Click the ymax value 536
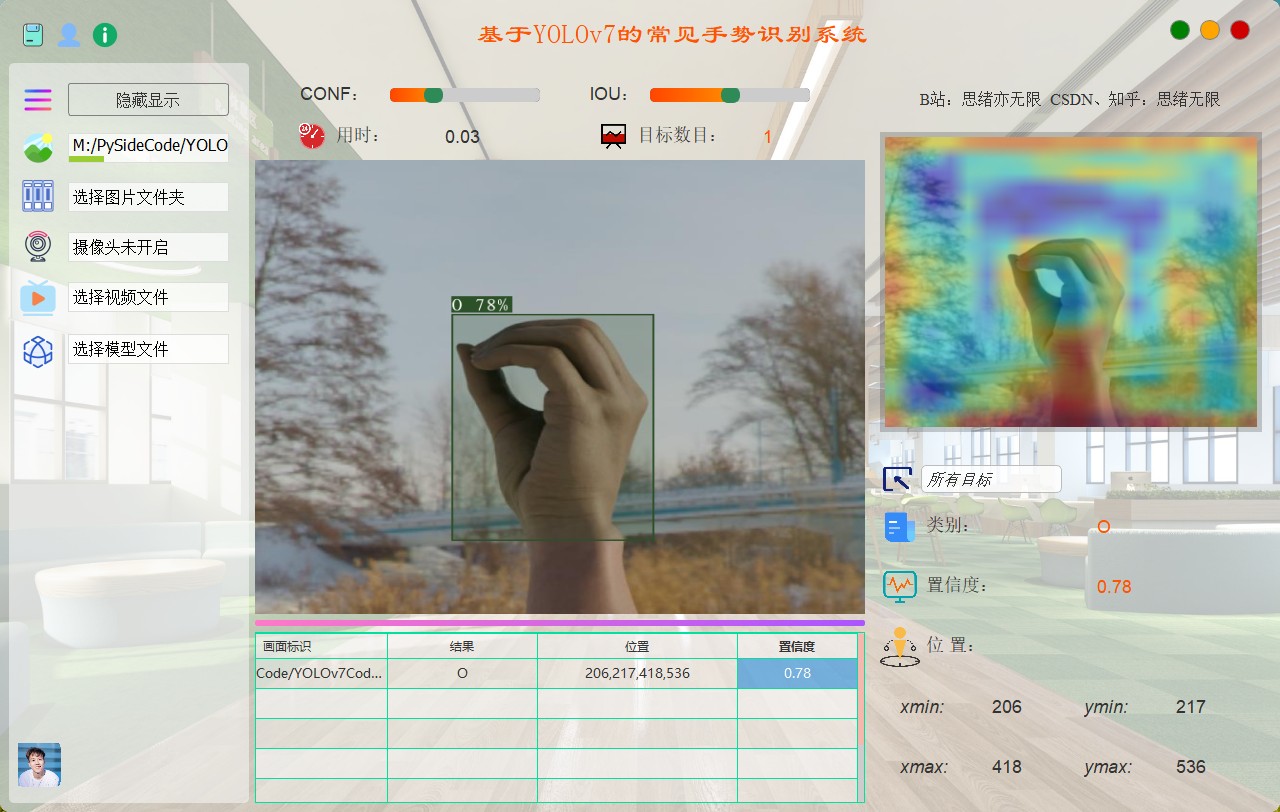Image resolution: width=1280 pixels, height=812 pixels. [1190, 767]
